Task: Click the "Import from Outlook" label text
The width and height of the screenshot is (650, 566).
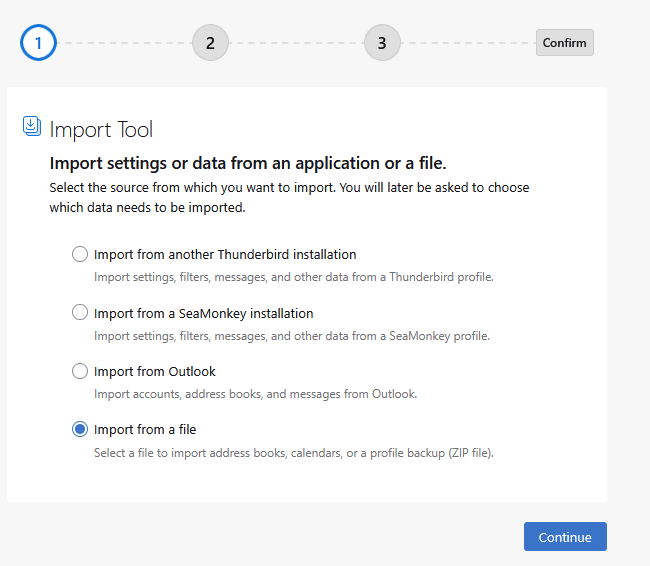Action: (x=155, y=372)
